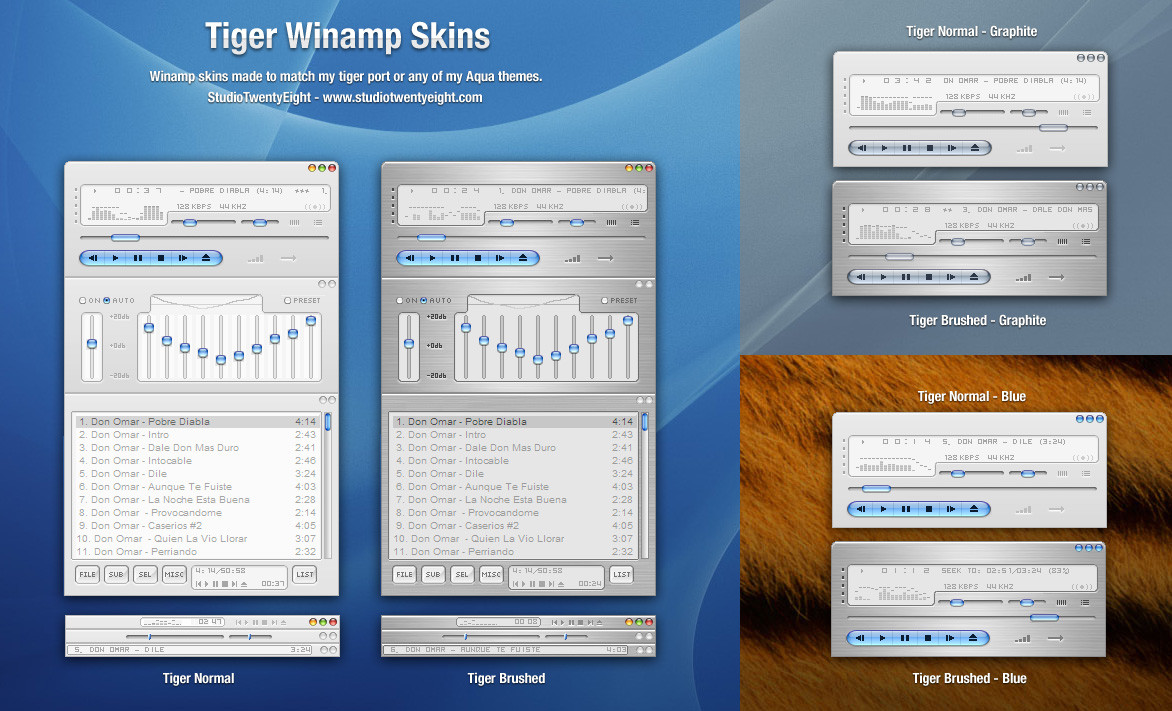Viewport: 1172px width, 711px height.
Task: Select 'Don Omar - Caserios #2' in Tiger Brushed playlist
Action: pos(514,526)
